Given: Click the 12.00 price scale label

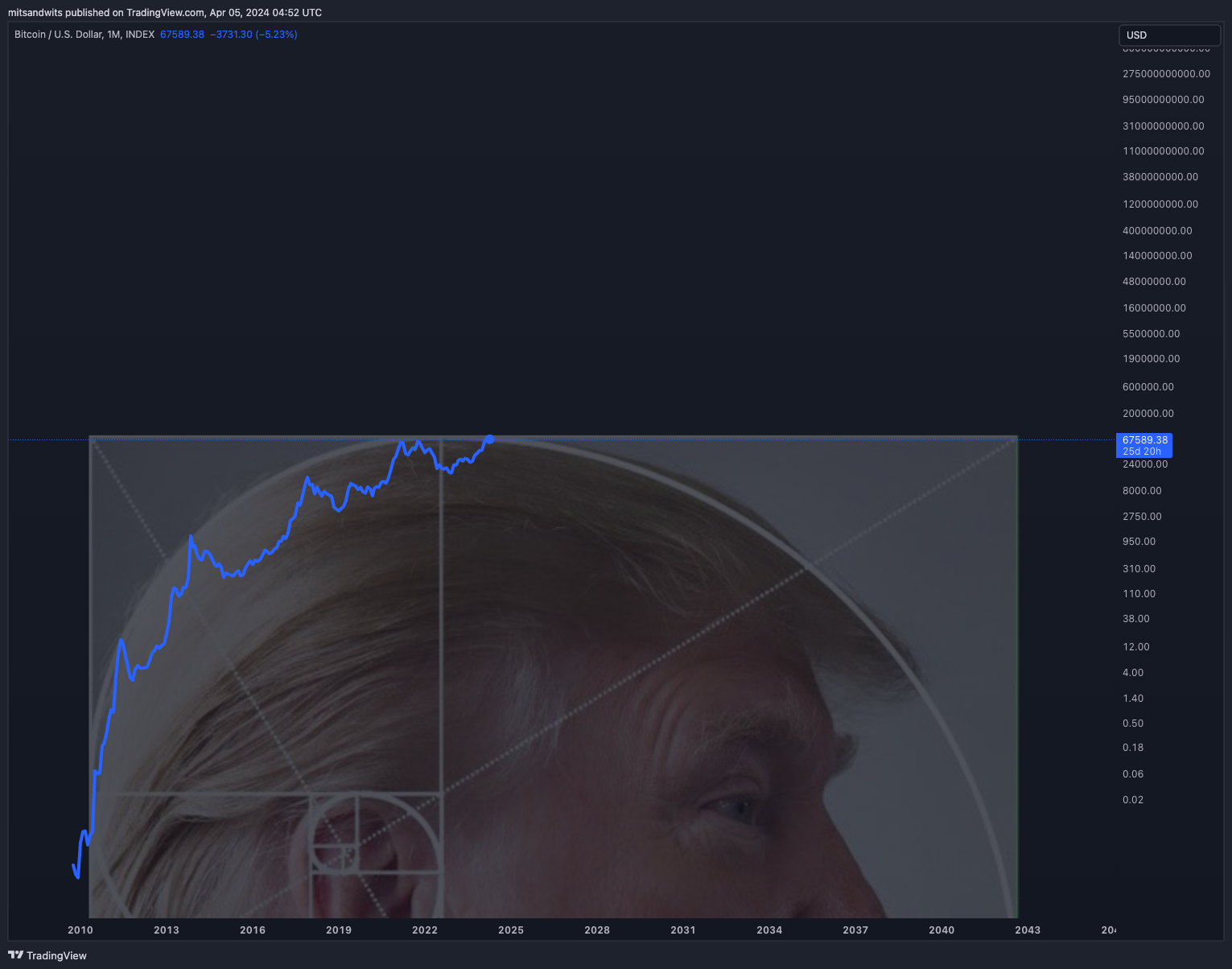Looking at the screenshot, I should [x=1136, y=646].
